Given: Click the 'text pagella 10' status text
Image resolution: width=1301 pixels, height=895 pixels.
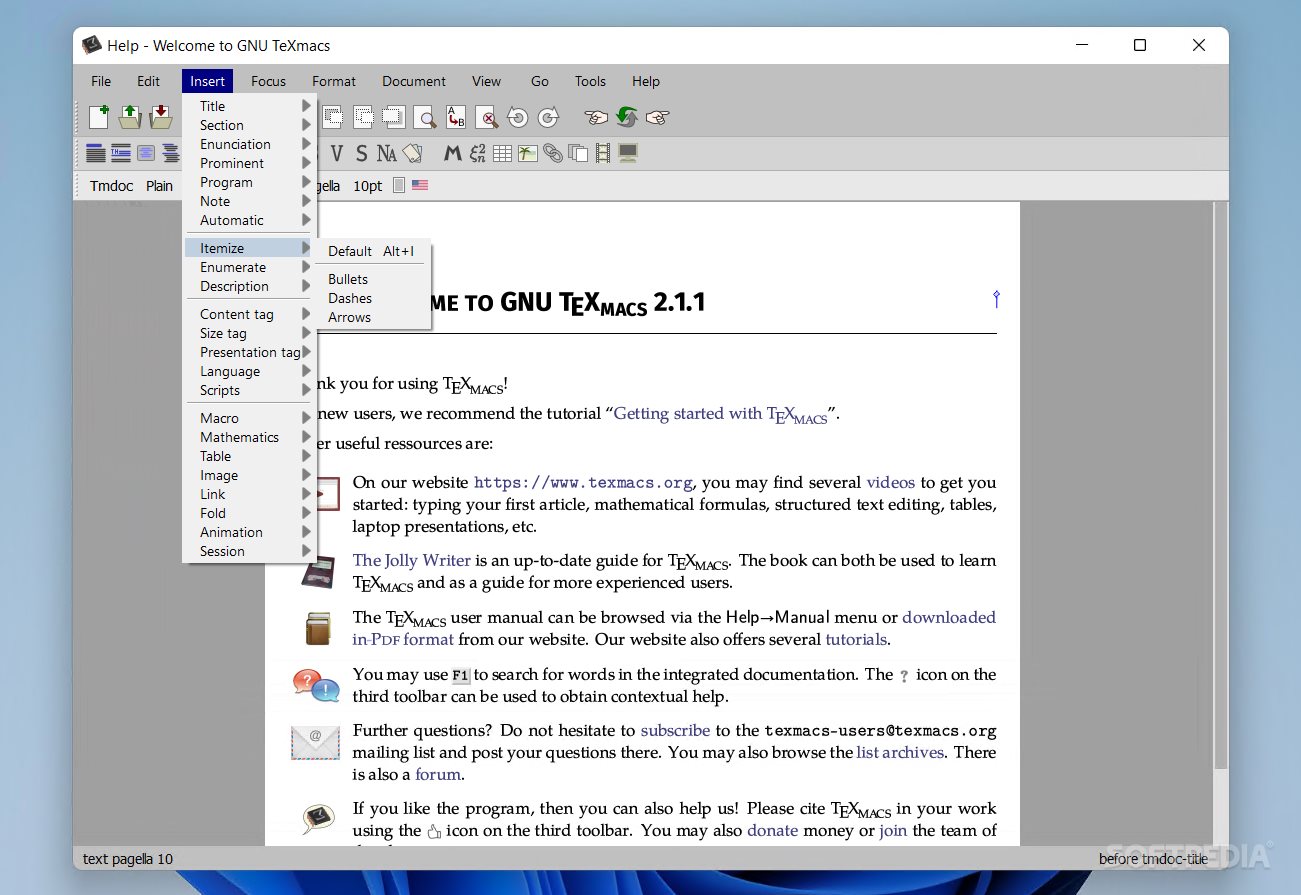Looking at the screenshot, I should (128, 859).
